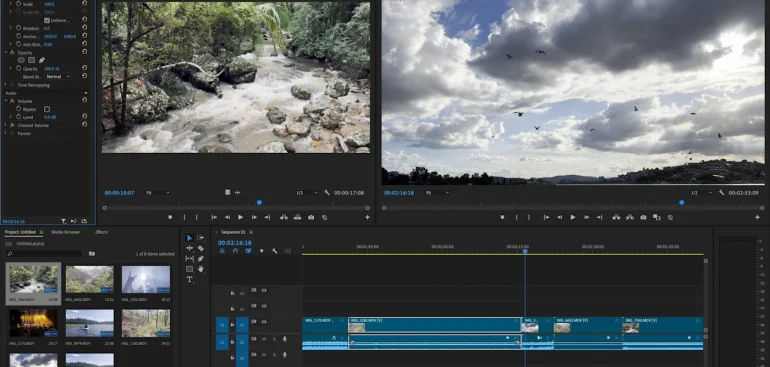
Task: Mute the A1 audio track
Action: (264, 339)
